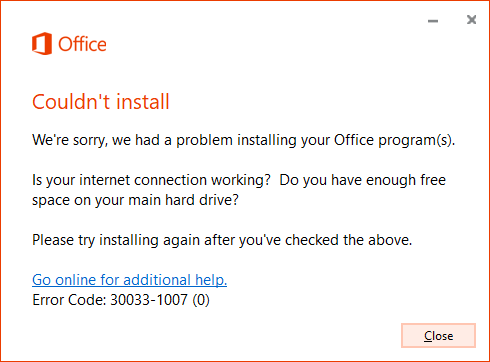Click the error number 30033-1007
The height and width of the screenshot is (362, 490).
(149, 300)
